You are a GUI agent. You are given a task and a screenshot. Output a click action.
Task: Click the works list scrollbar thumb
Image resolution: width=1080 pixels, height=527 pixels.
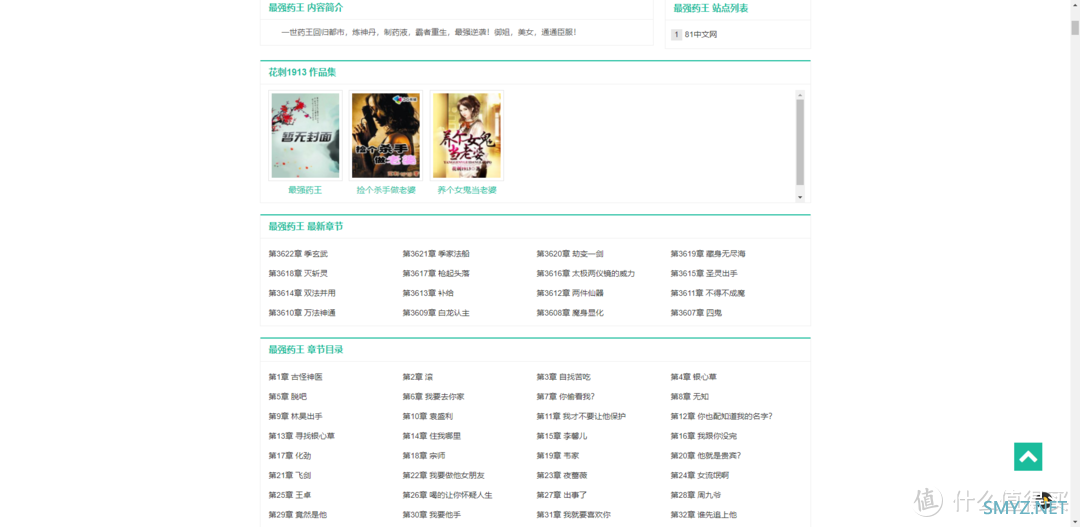pyautogui.click(x=800, y=142)
